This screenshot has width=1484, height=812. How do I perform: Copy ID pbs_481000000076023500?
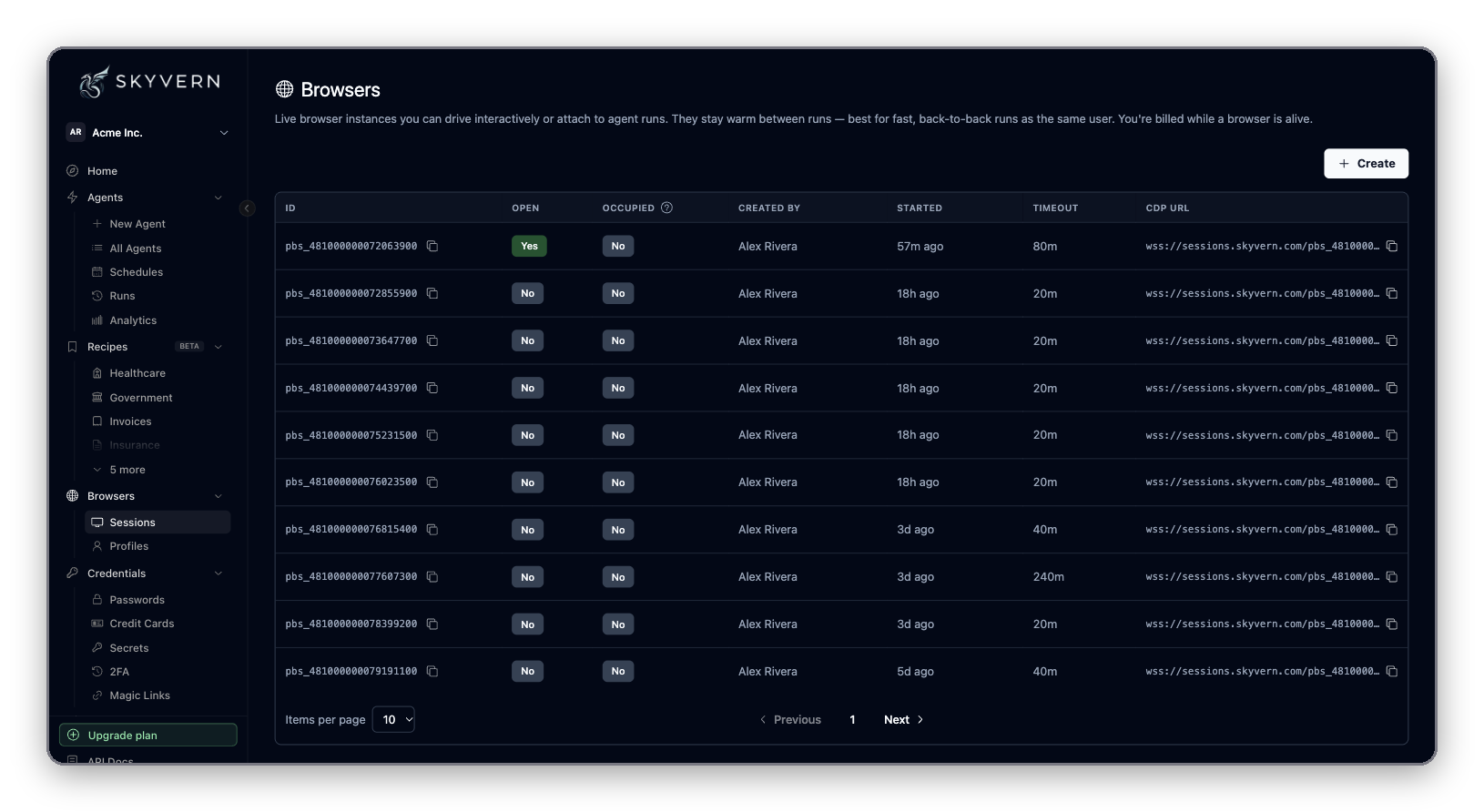pyautogui.click(x=432, y=482)
